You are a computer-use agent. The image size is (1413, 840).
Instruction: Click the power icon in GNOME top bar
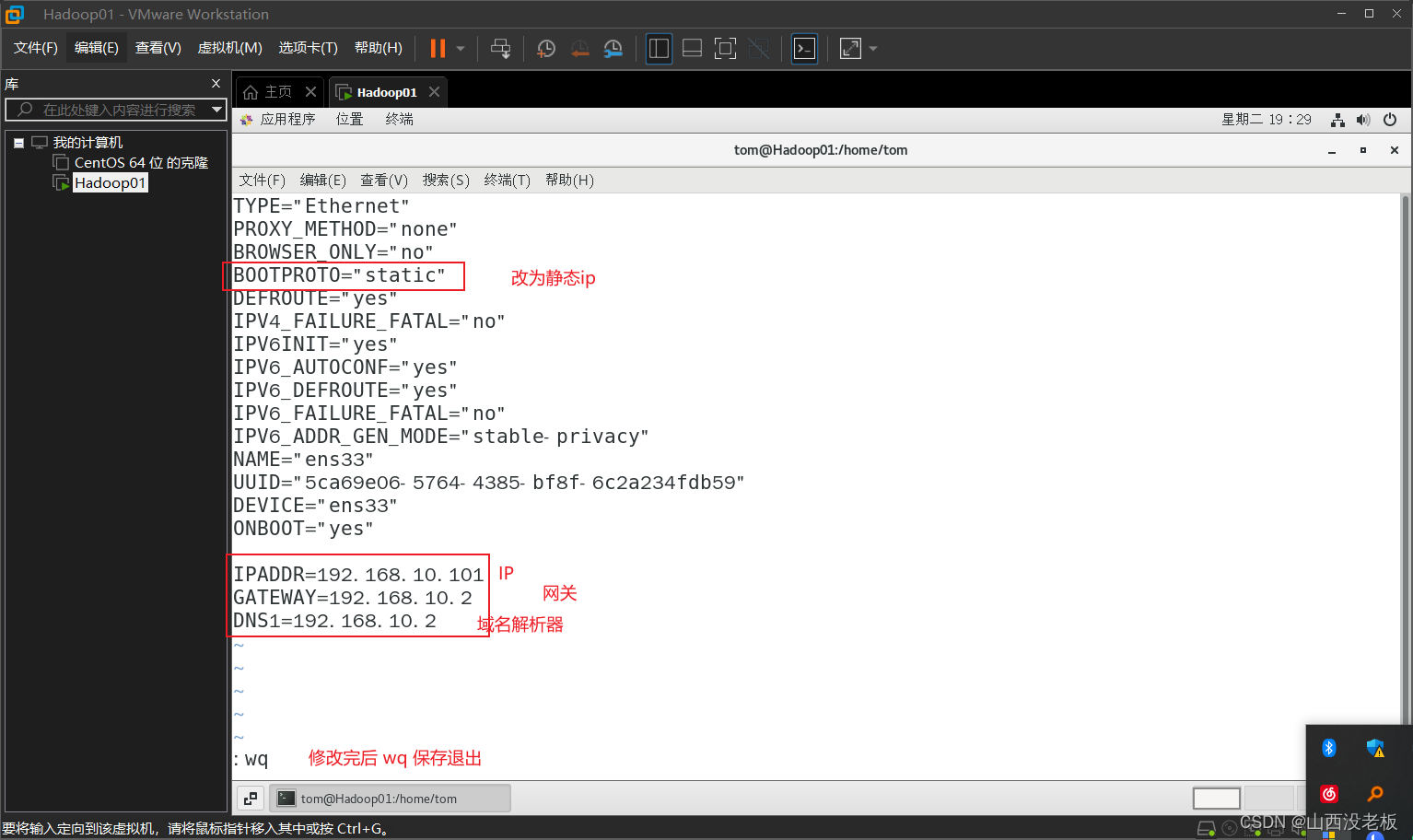tap(1390, 120)
